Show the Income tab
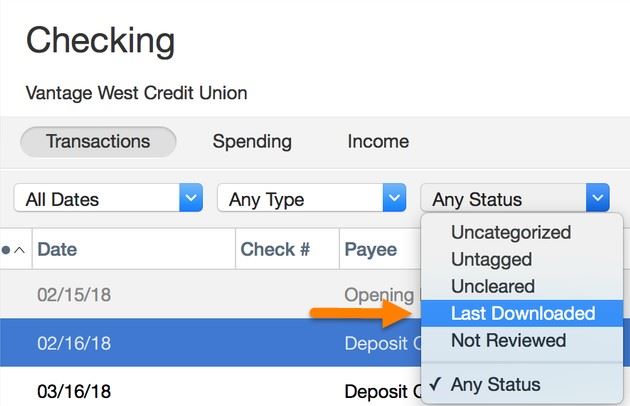 pyautogui.click(x=378, y=141)
